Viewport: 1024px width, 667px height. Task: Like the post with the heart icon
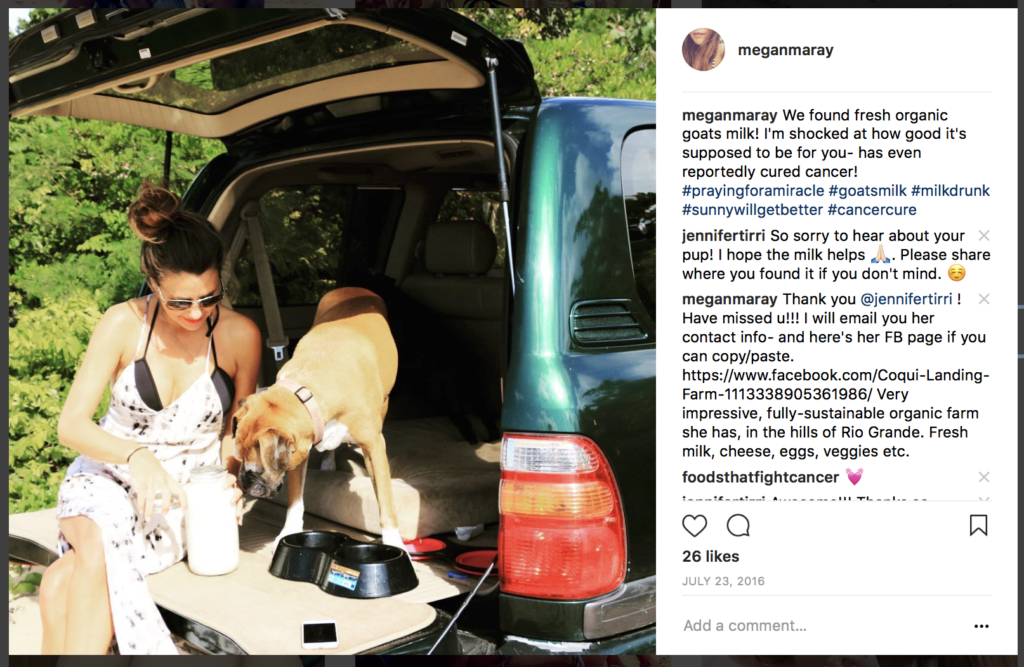(694, 525)
